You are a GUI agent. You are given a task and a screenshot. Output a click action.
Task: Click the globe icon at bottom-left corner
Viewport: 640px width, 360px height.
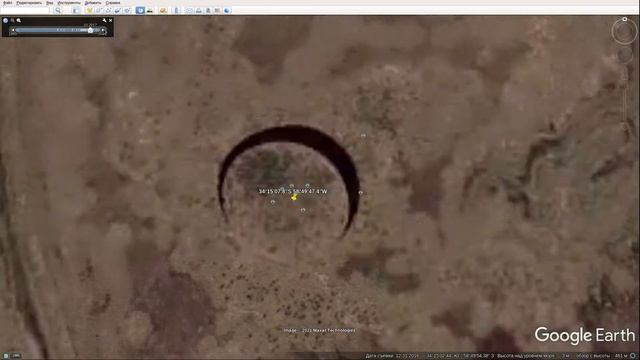5,356
